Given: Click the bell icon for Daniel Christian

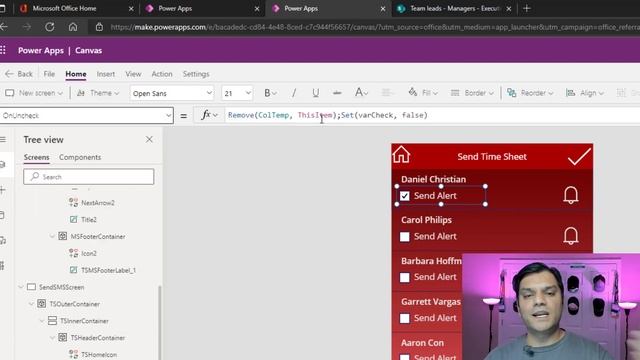Looking at the screenshot, I should [x=571, y=195].
